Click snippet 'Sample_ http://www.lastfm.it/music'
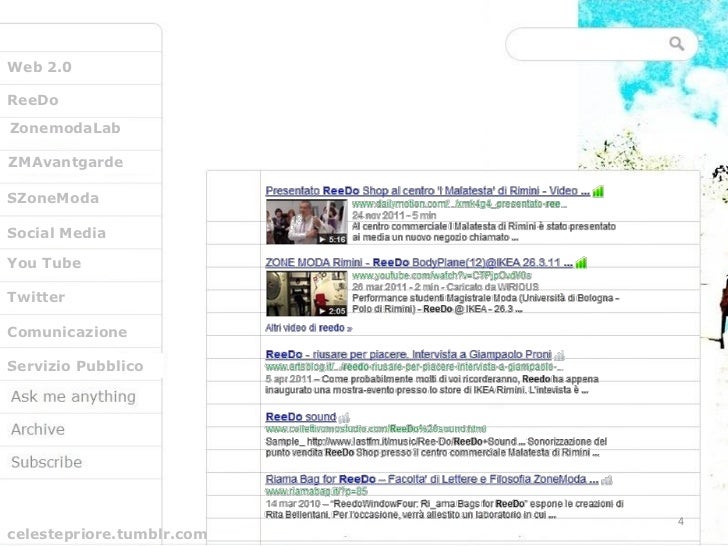Viewport: 728px width, 546px height. (436, 447)
